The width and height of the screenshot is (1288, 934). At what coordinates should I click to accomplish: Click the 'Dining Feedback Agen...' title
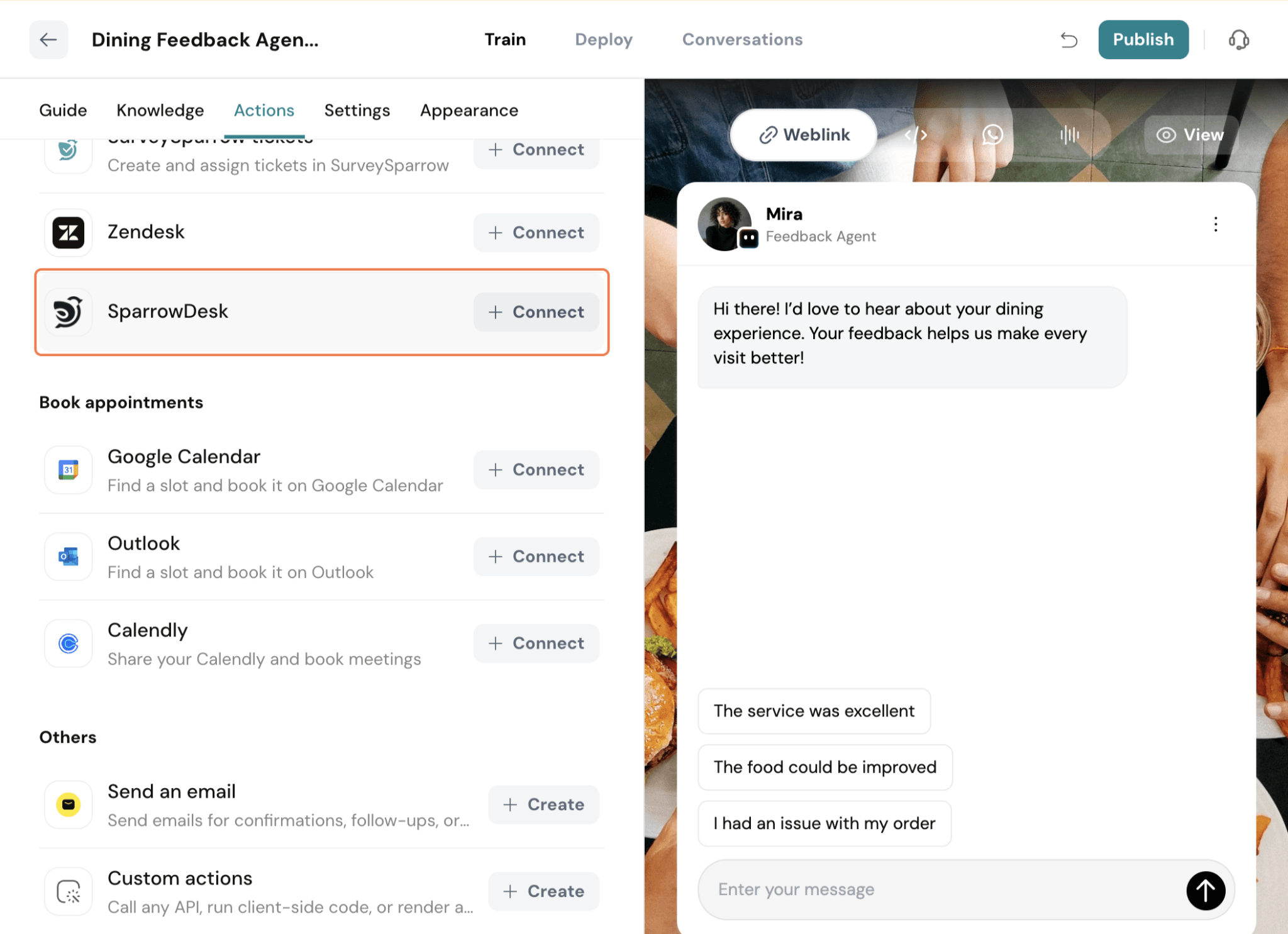205,40
